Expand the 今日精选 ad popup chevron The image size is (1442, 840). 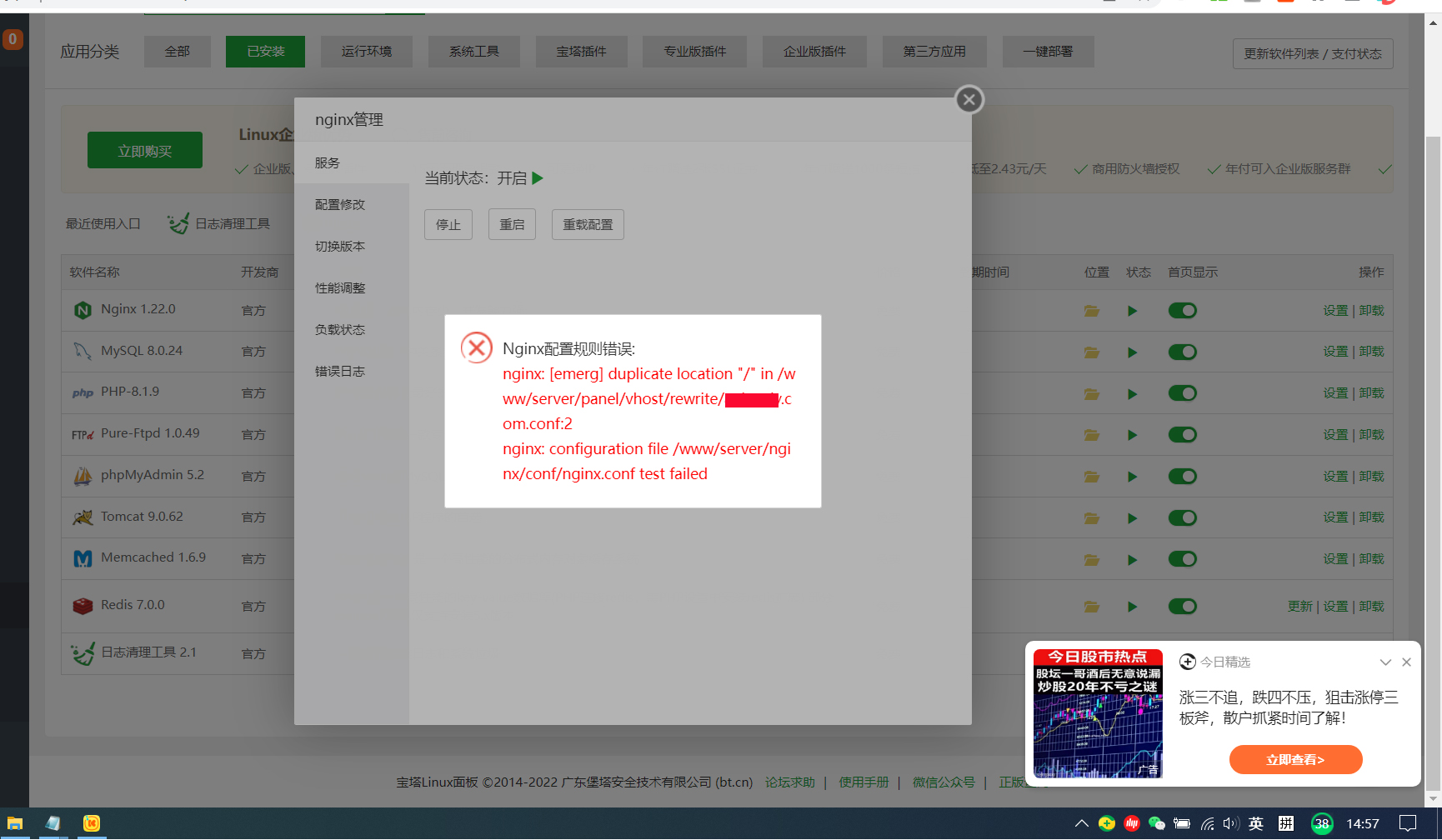tap(1385, 662)
